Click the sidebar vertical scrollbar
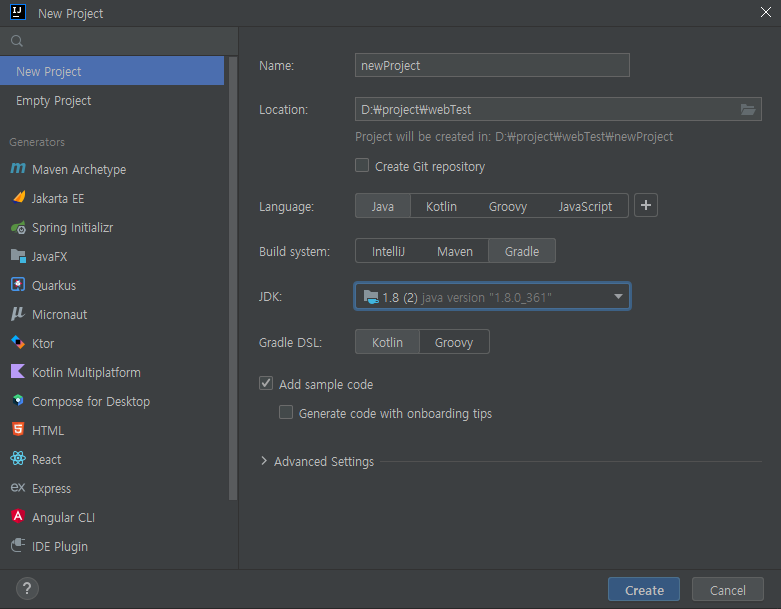Viewport: 781px width, 609px height. click(233, 278)
